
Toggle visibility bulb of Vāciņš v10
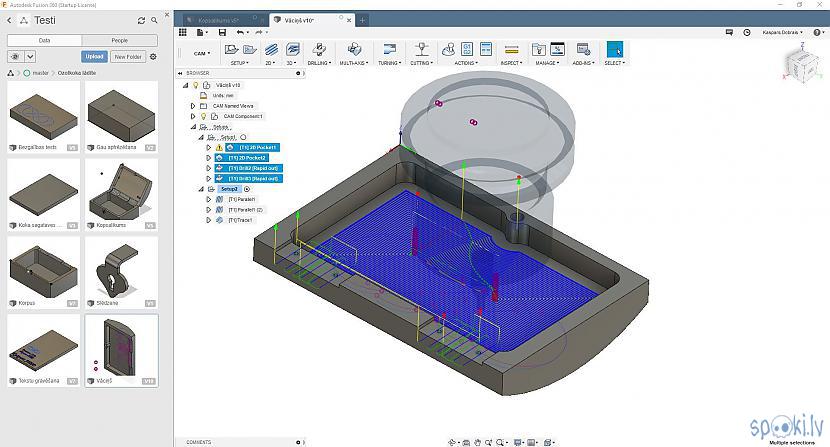(x=195, y=85)
